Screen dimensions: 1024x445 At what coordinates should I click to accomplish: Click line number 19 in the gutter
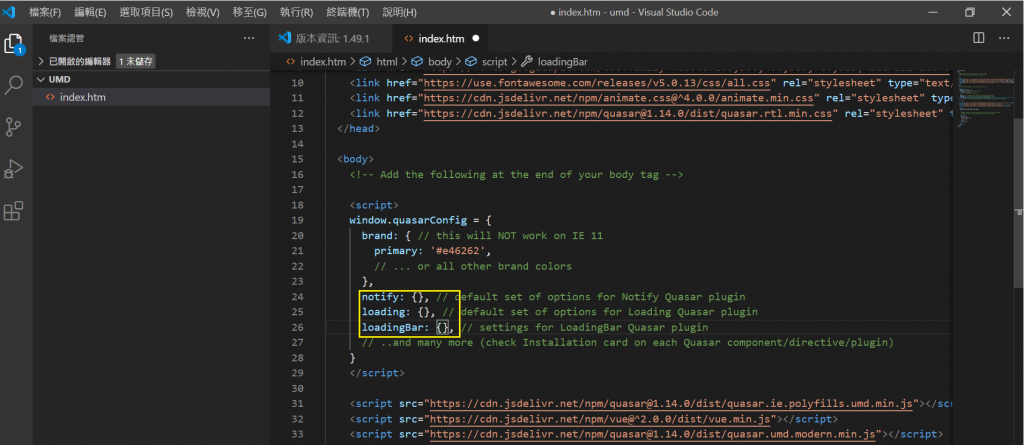tap(297, 220)
